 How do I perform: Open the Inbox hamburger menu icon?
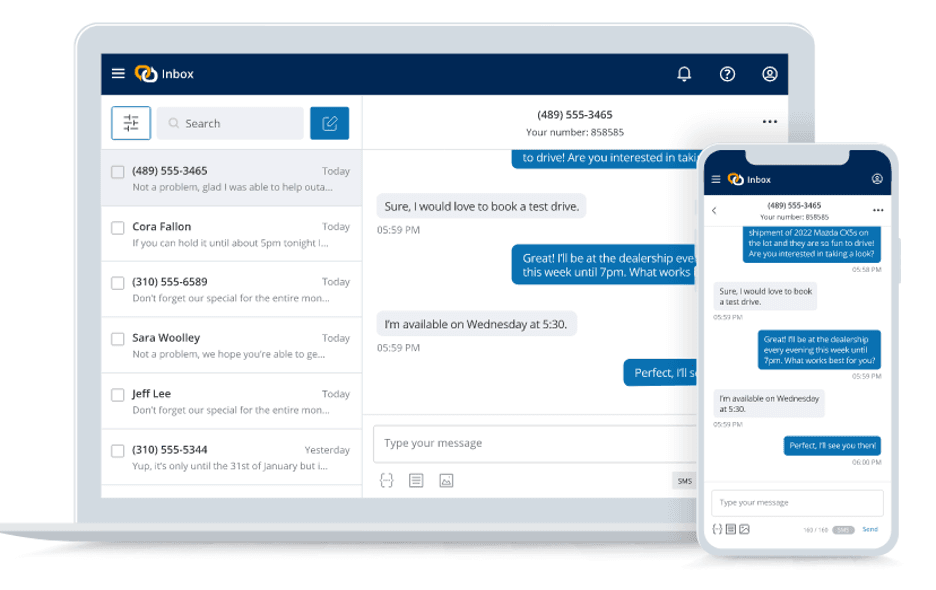[x=118, y=73]
